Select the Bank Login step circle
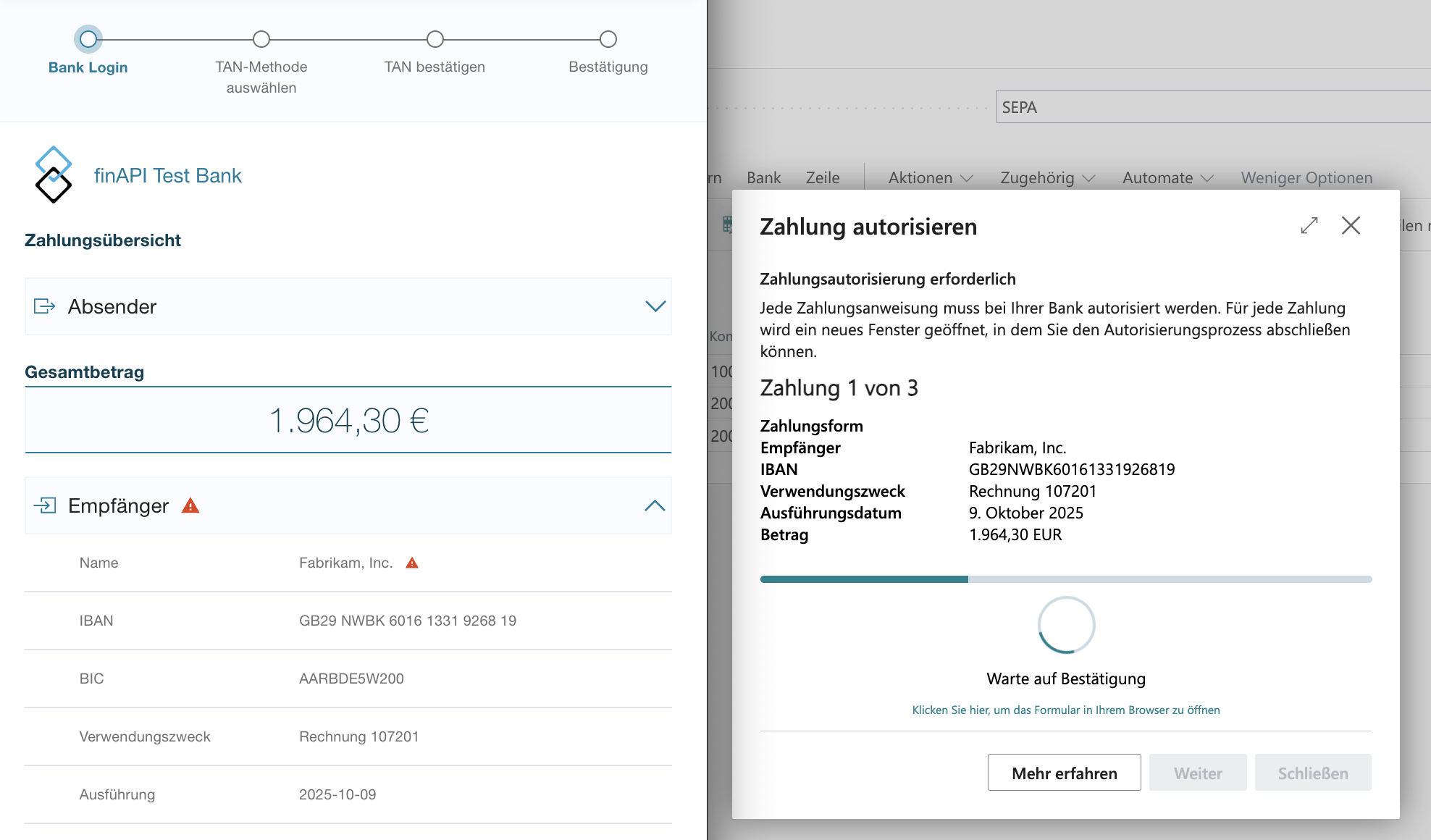Screen dimensions: 1431x840 (x=88, y=39)
